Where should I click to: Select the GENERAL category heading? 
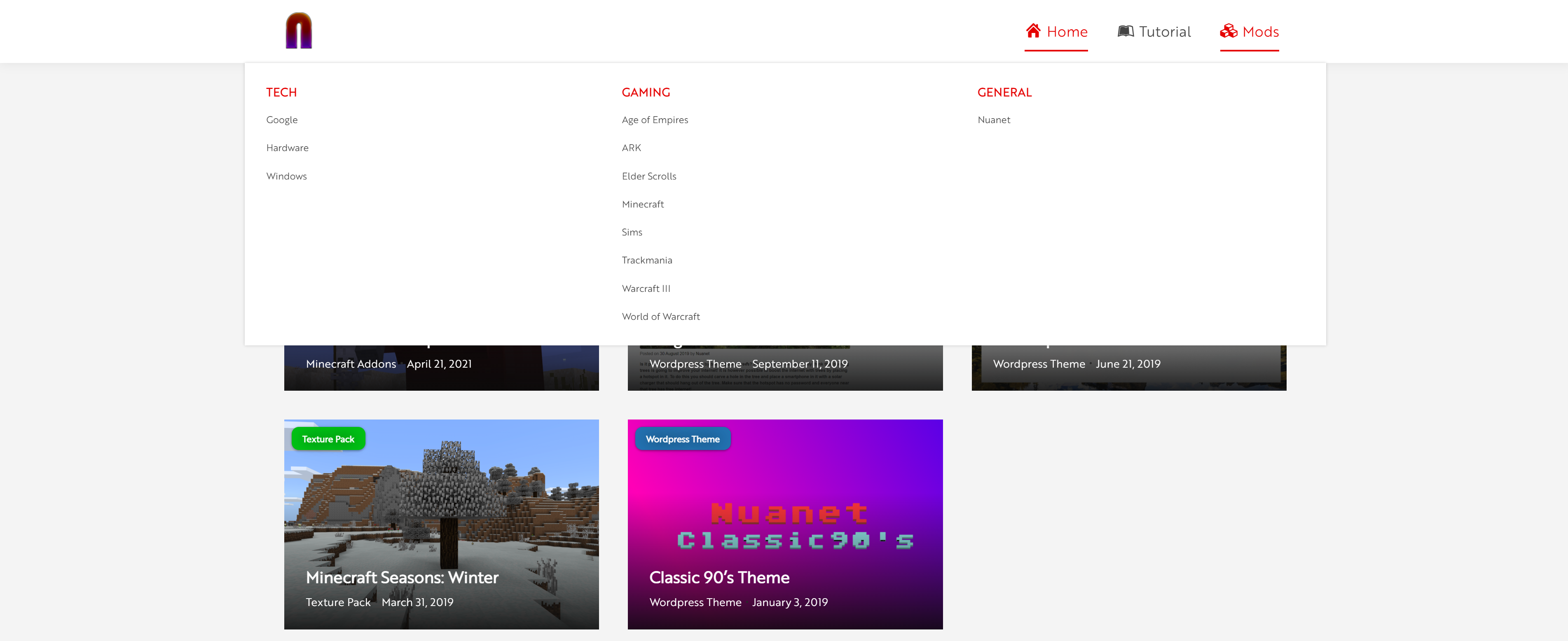tap(1004, 93)
